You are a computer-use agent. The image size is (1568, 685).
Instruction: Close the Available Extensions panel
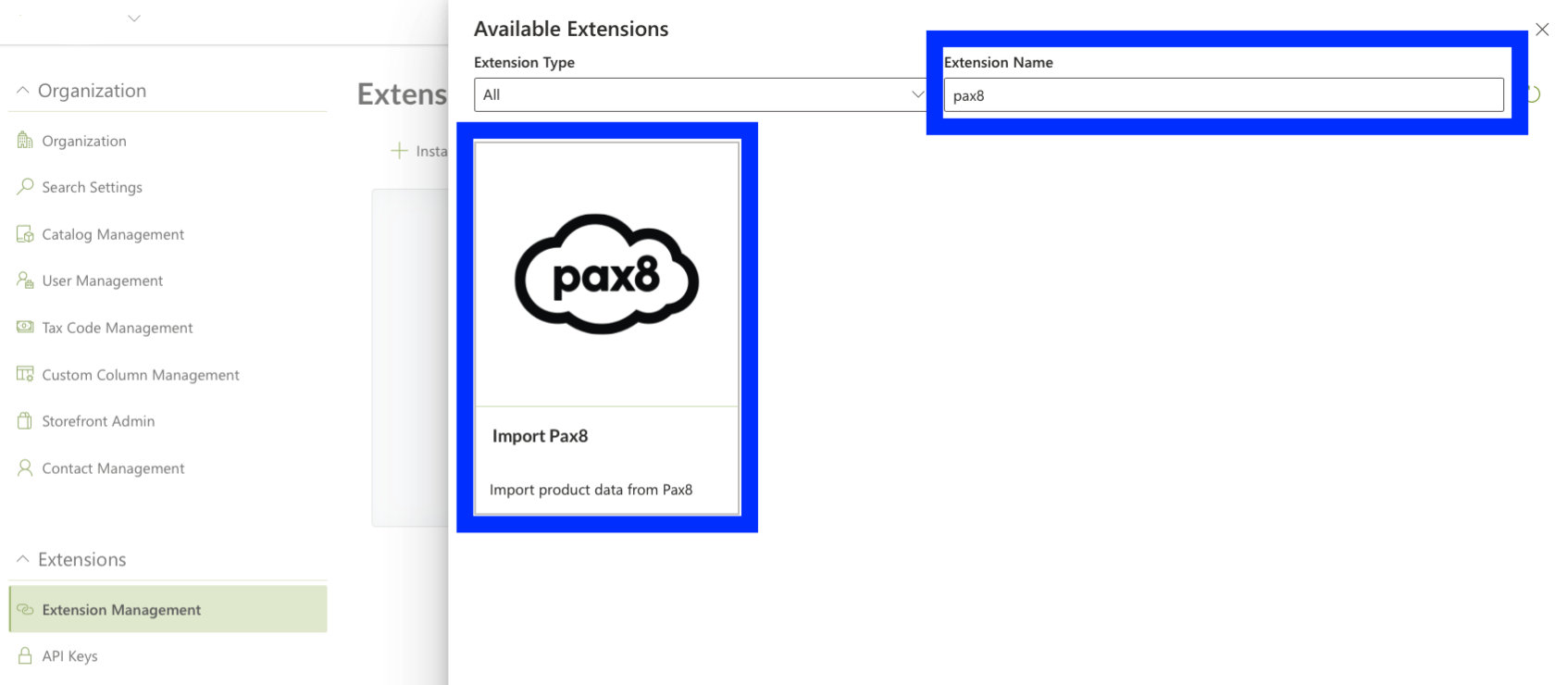1542,29
